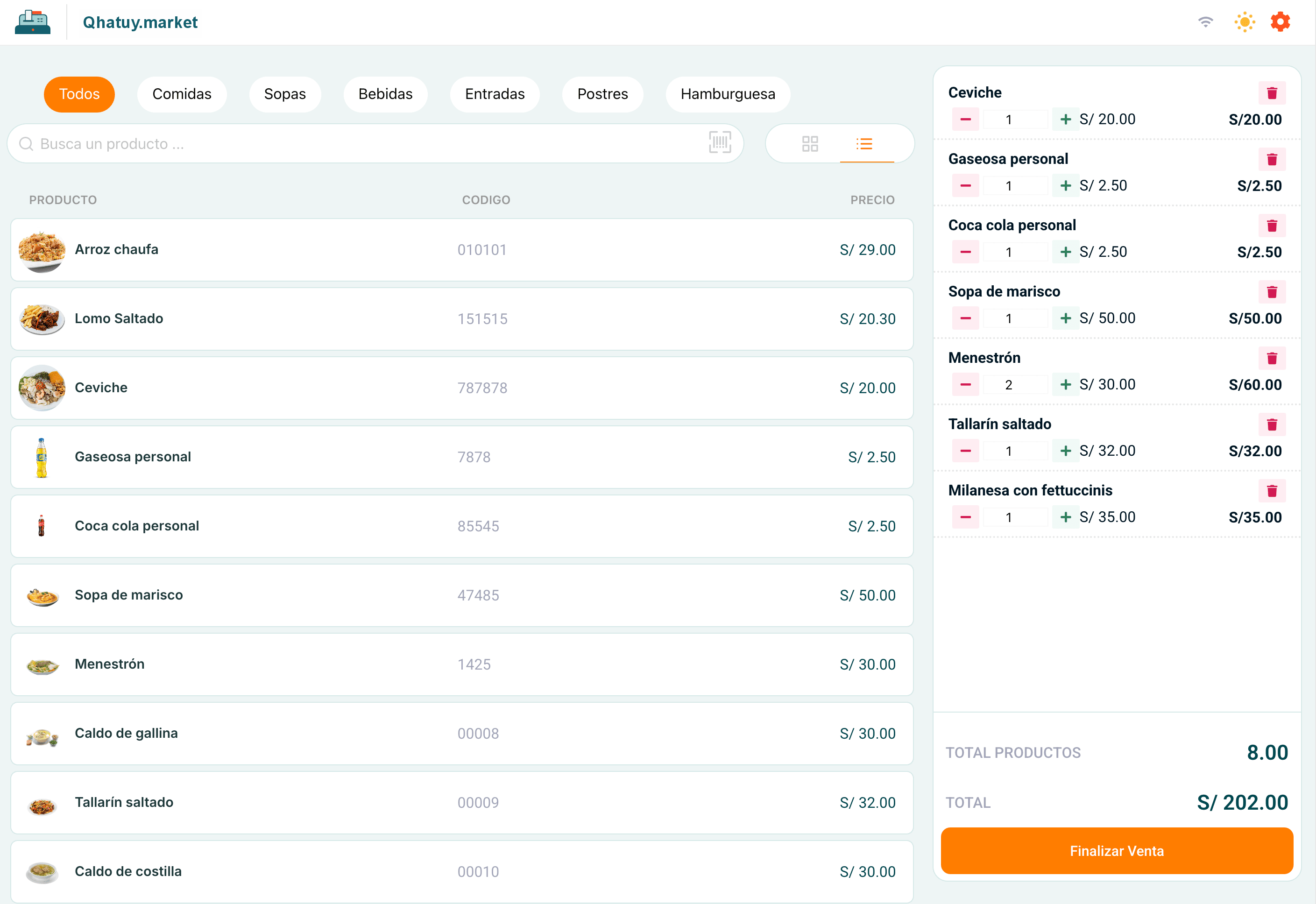1316x904 pixels.
Task: Delete Menestrón from the cart
Action: 1271,358
